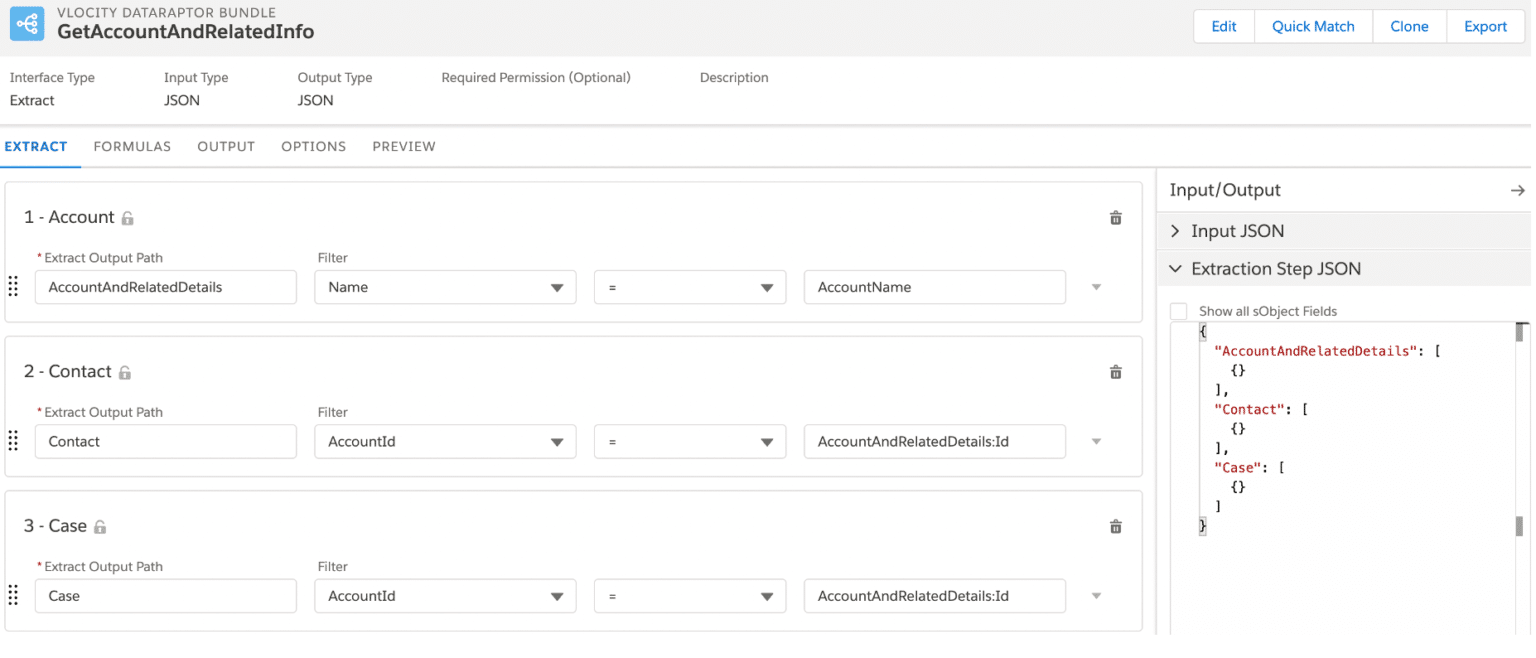Click the DataRaptor bundle icon in the header

coord(27,22)
